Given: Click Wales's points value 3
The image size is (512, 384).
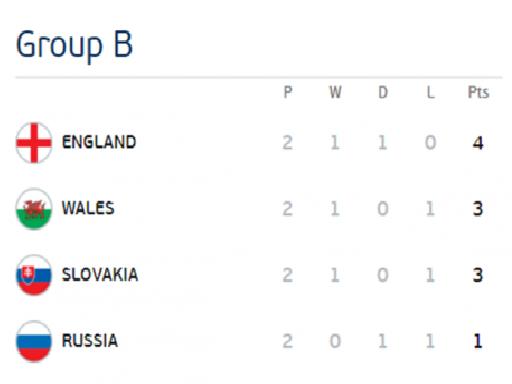Looking at the screenshot, I should click(478, 209).
